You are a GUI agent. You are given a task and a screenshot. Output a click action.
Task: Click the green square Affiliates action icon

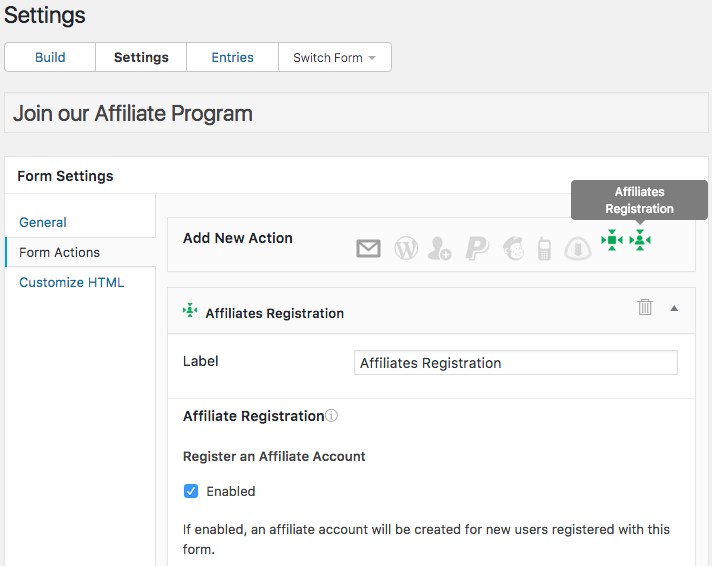click(x=612, y=240)
